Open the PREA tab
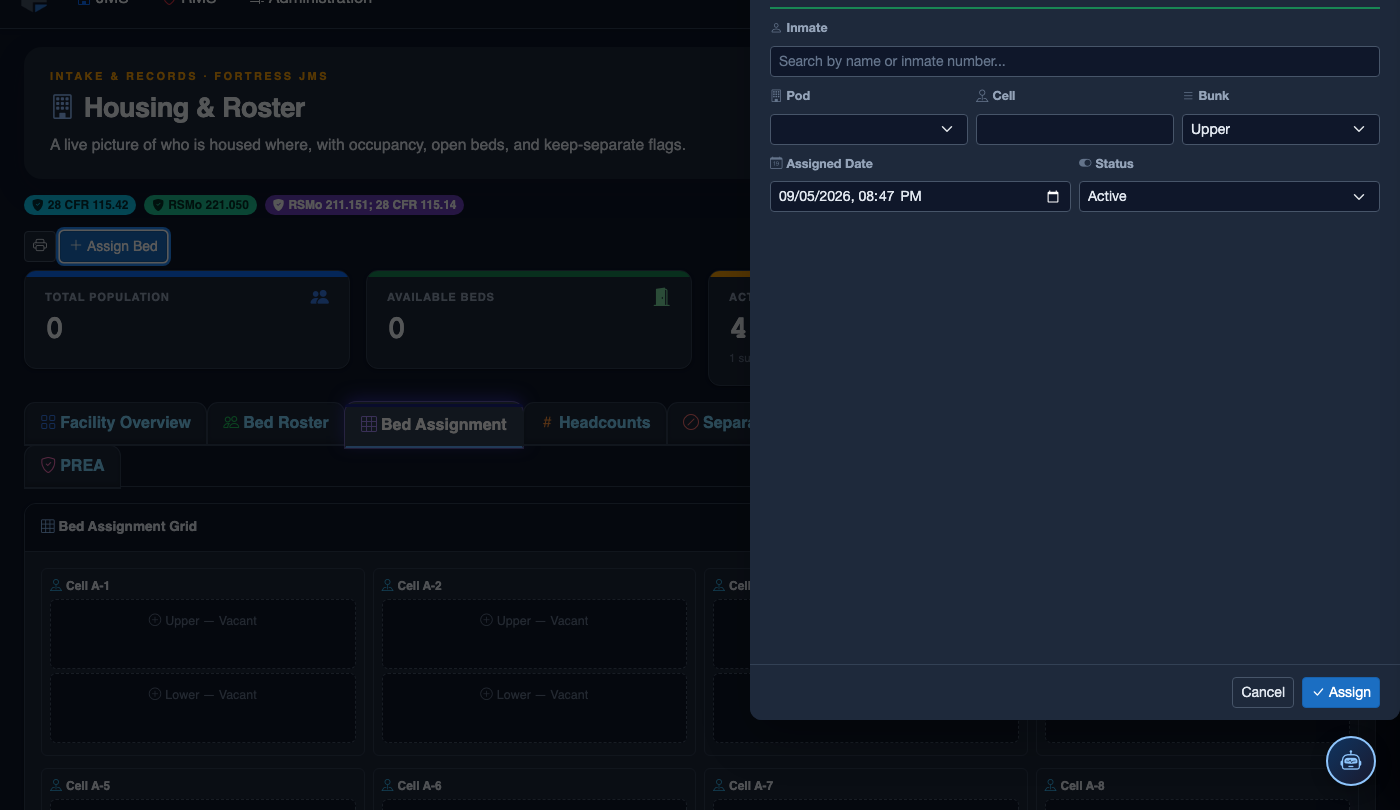This screenshot has height=810, width=1400. coord(72,465)
